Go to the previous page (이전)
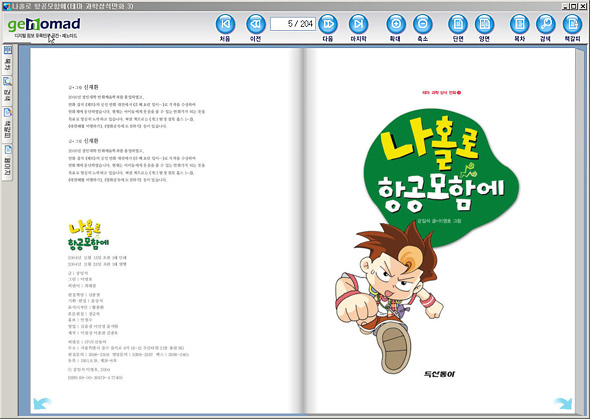Screen dimensions: 590x419 (x=255, y=24)
